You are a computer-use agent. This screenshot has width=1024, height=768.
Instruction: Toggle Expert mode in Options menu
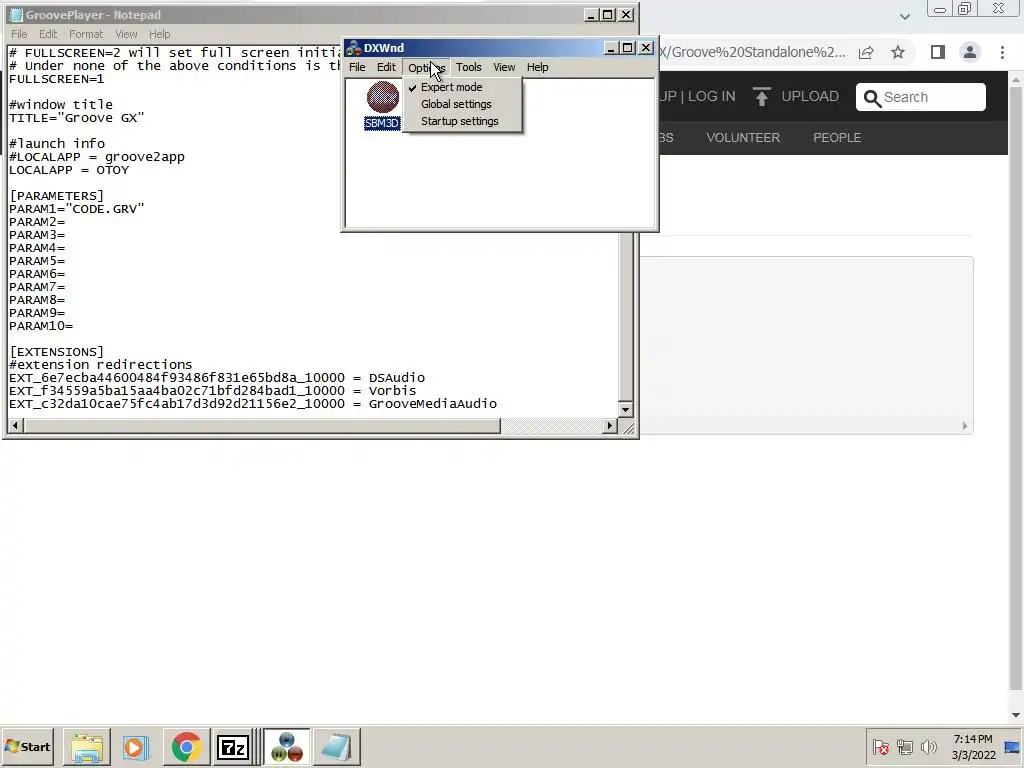(451, 87)
